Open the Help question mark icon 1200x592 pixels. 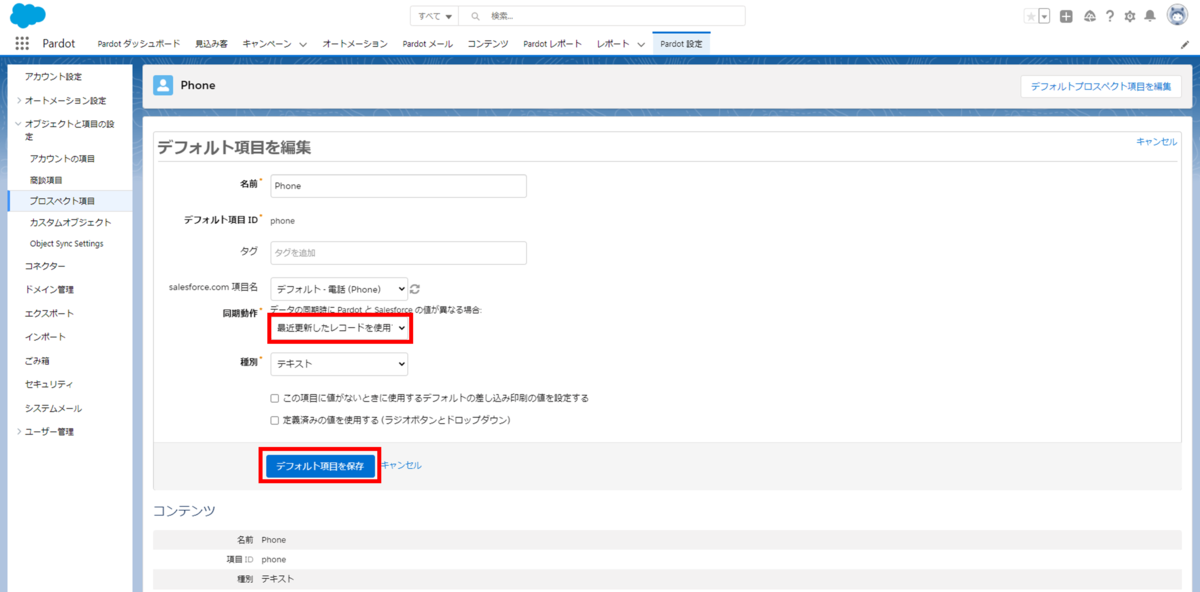(1110, 16)
